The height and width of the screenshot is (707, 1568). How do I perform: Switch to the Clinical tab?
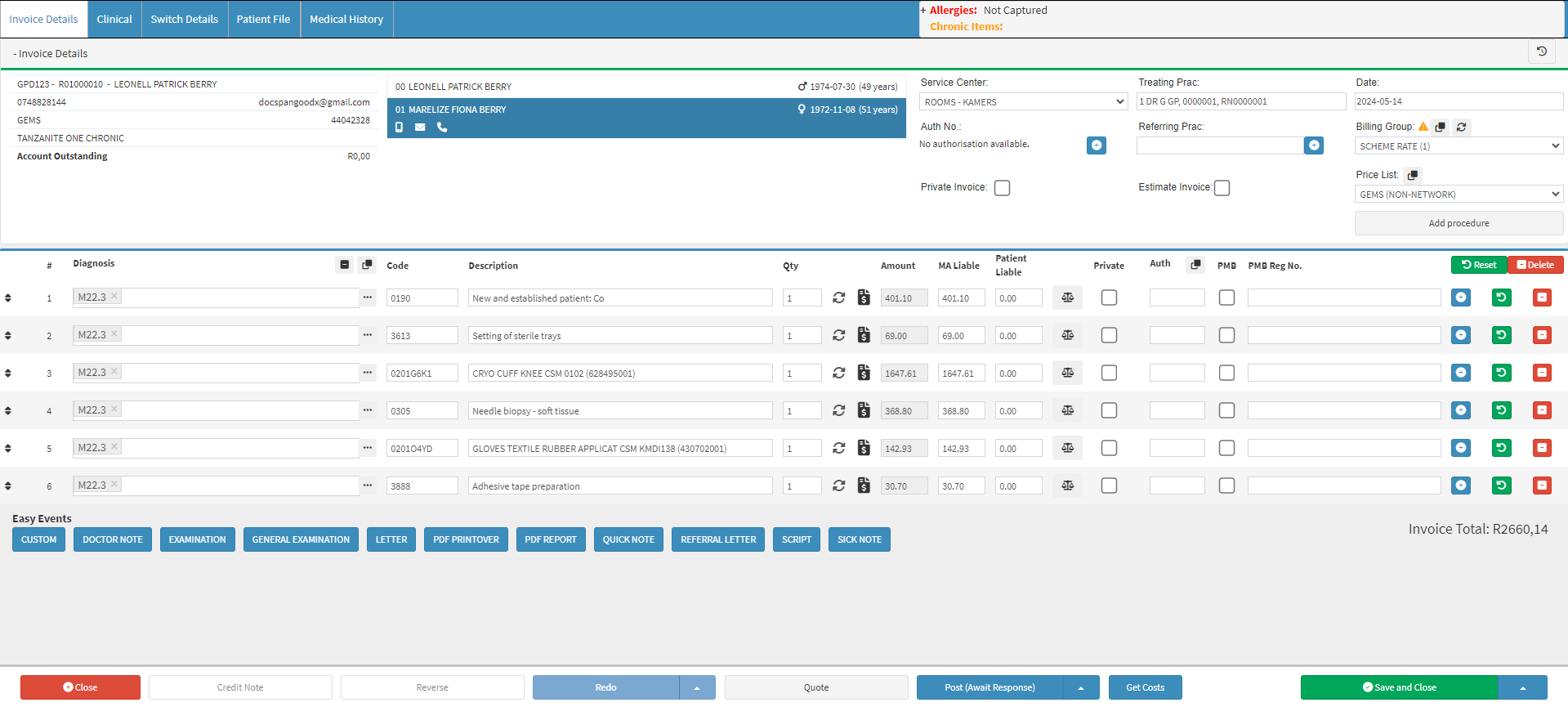114,19
